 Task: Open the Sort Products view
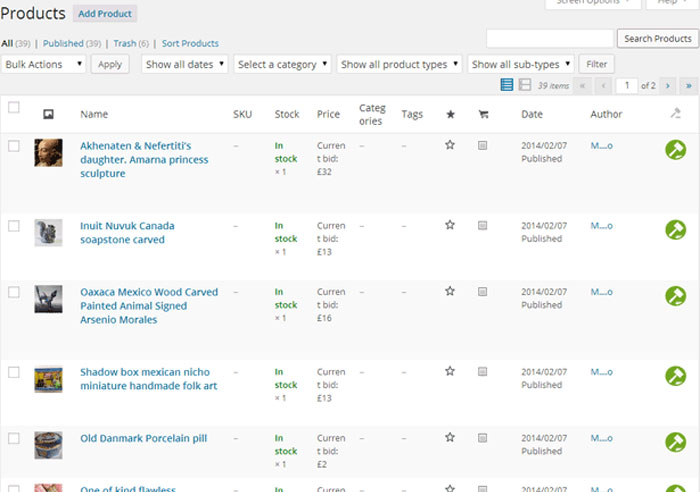point(190,43)
